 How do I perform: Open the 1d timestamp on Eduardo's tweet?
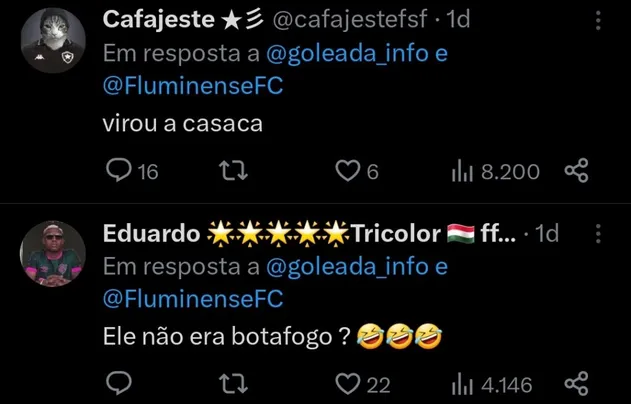(546, 234)
